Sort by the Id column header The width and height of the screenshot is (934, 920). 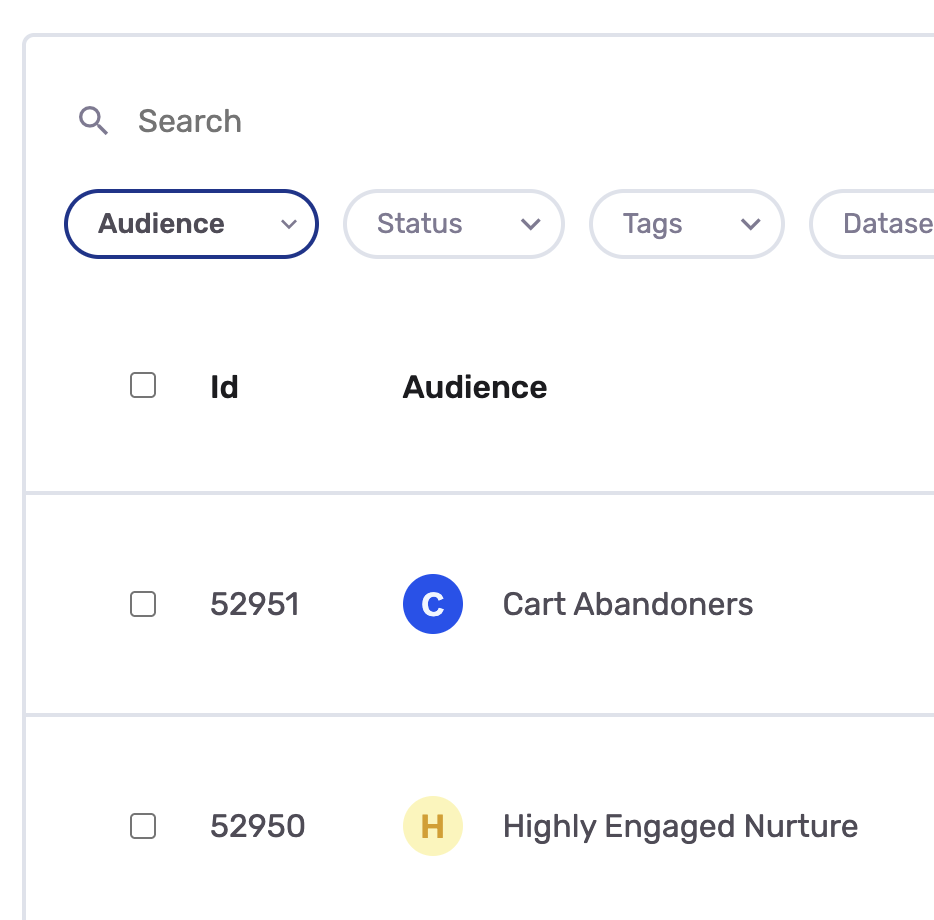coord(224,387)
